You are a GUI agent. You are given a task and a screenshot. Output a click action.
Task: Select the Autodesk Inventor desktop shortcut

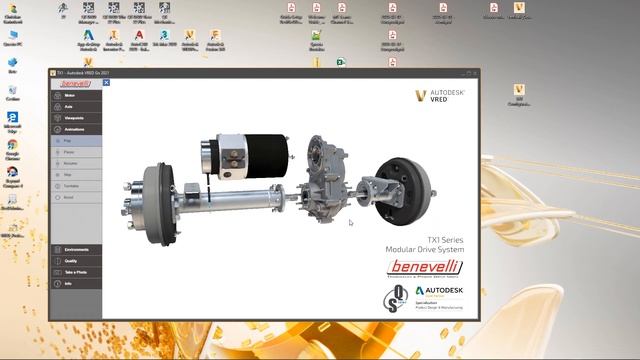113,40
